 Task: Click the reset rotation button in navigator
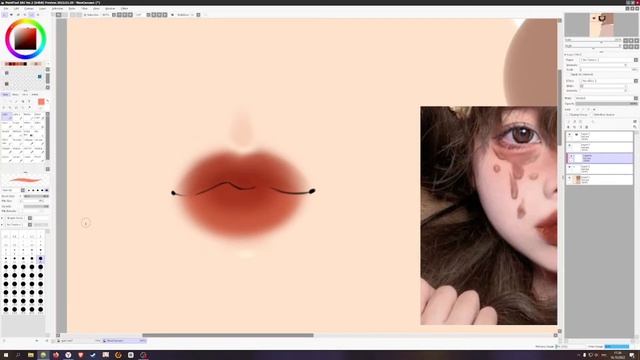(636, 47)
